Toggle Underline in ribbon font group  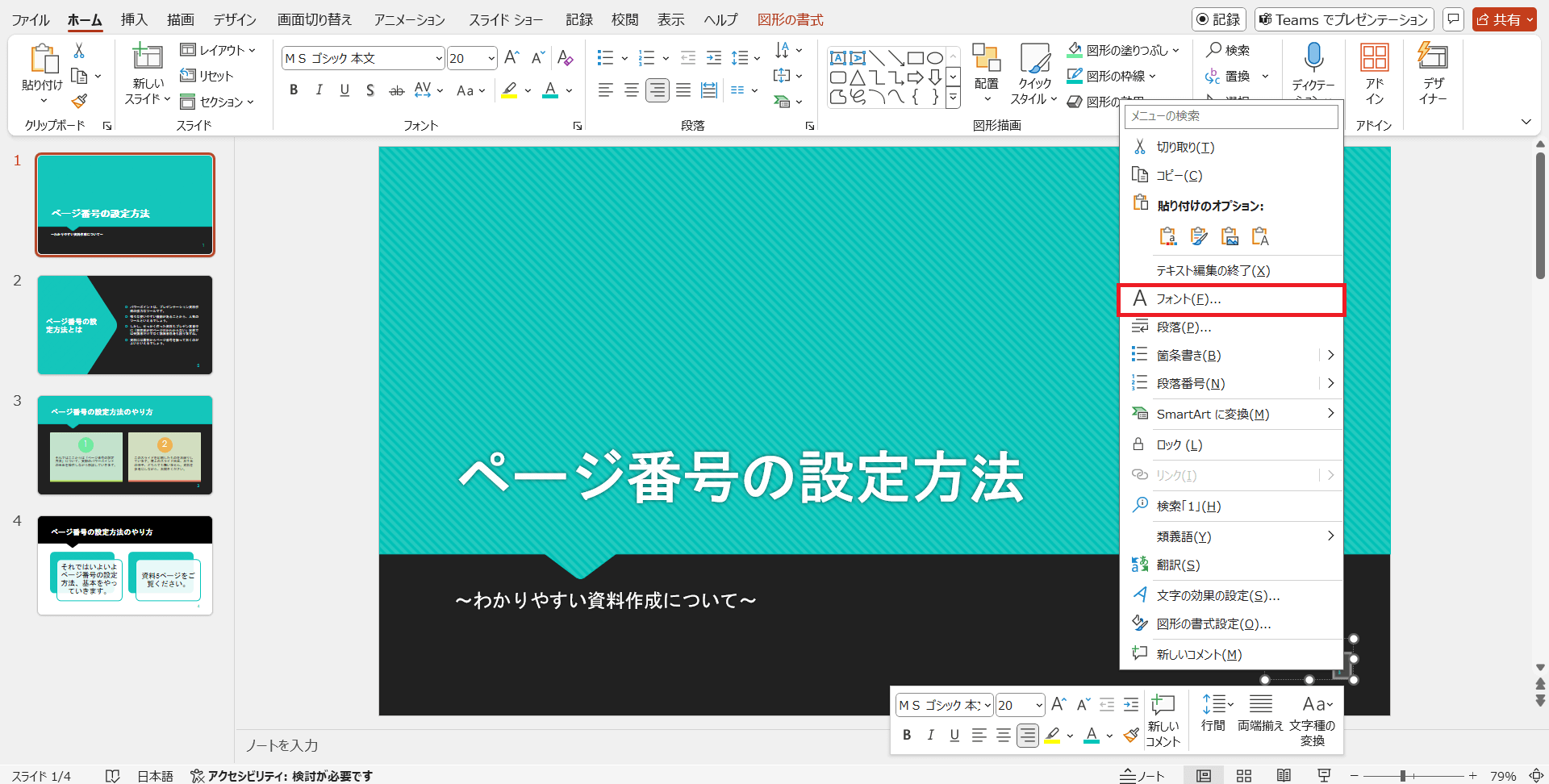[344, 90]
